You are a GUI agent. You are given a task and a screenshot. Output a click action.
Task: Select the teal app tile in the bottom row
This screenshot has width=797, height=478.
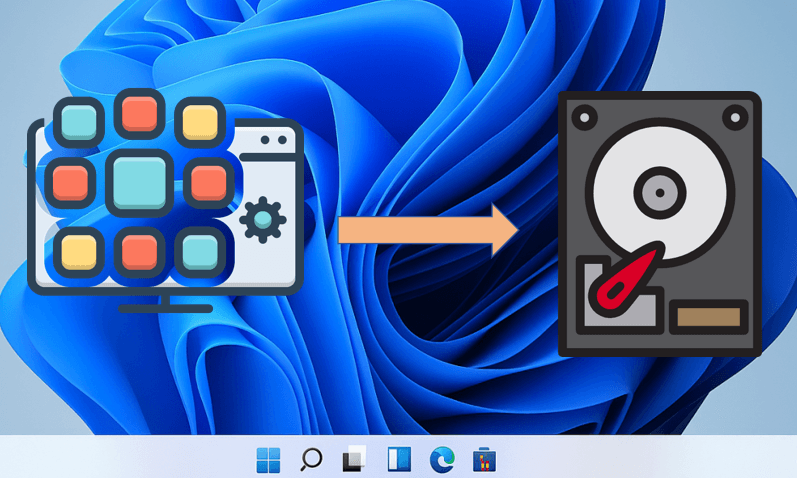pos(200,250)
